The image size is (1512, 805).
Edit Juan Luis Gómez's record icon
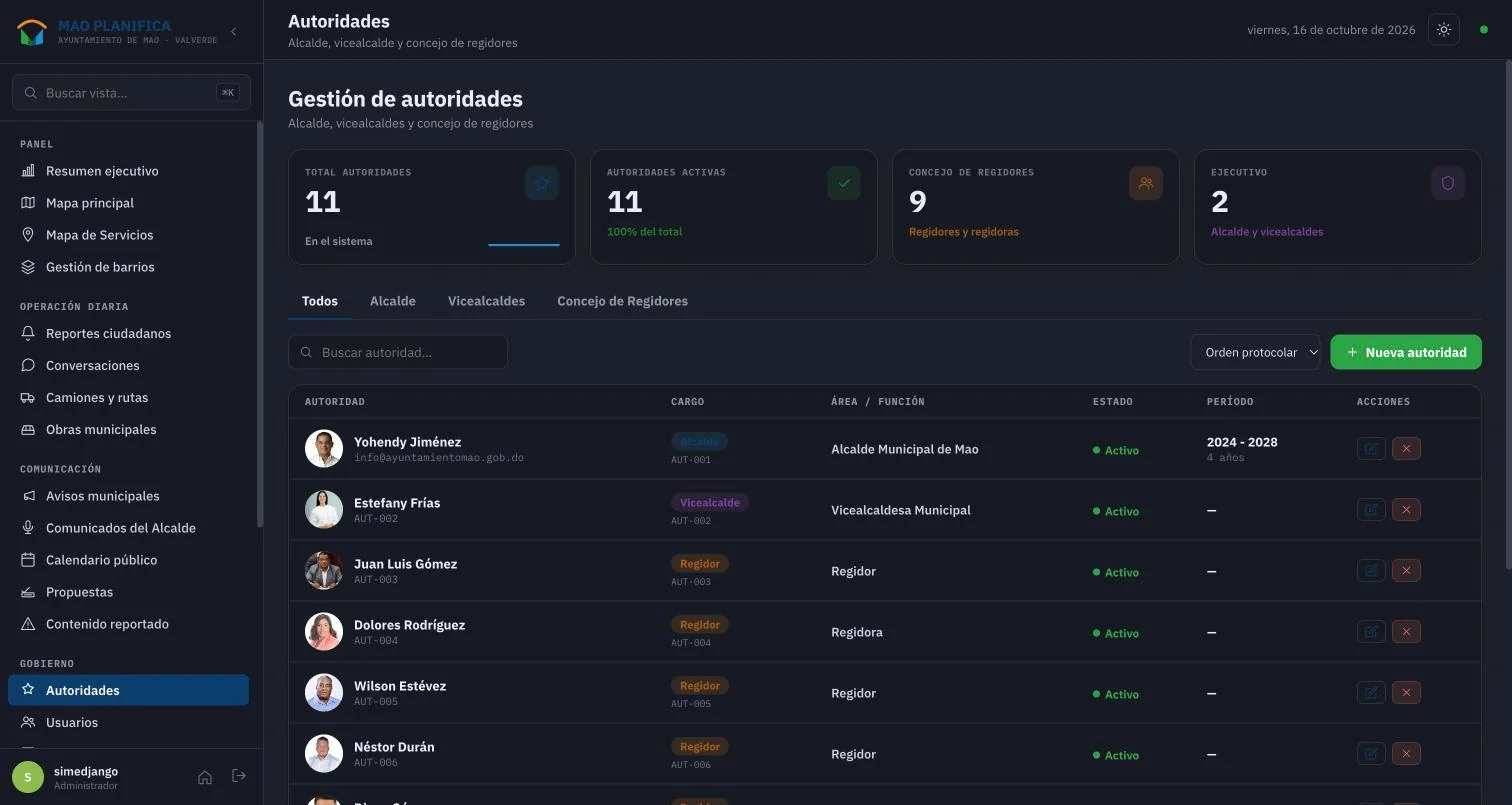point(1371,571)
